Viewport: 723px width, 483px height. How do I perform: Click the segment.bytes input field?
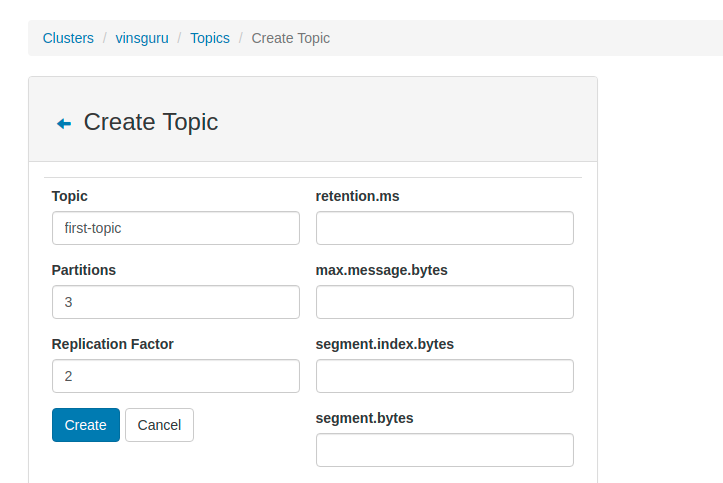tap(444, 450)
